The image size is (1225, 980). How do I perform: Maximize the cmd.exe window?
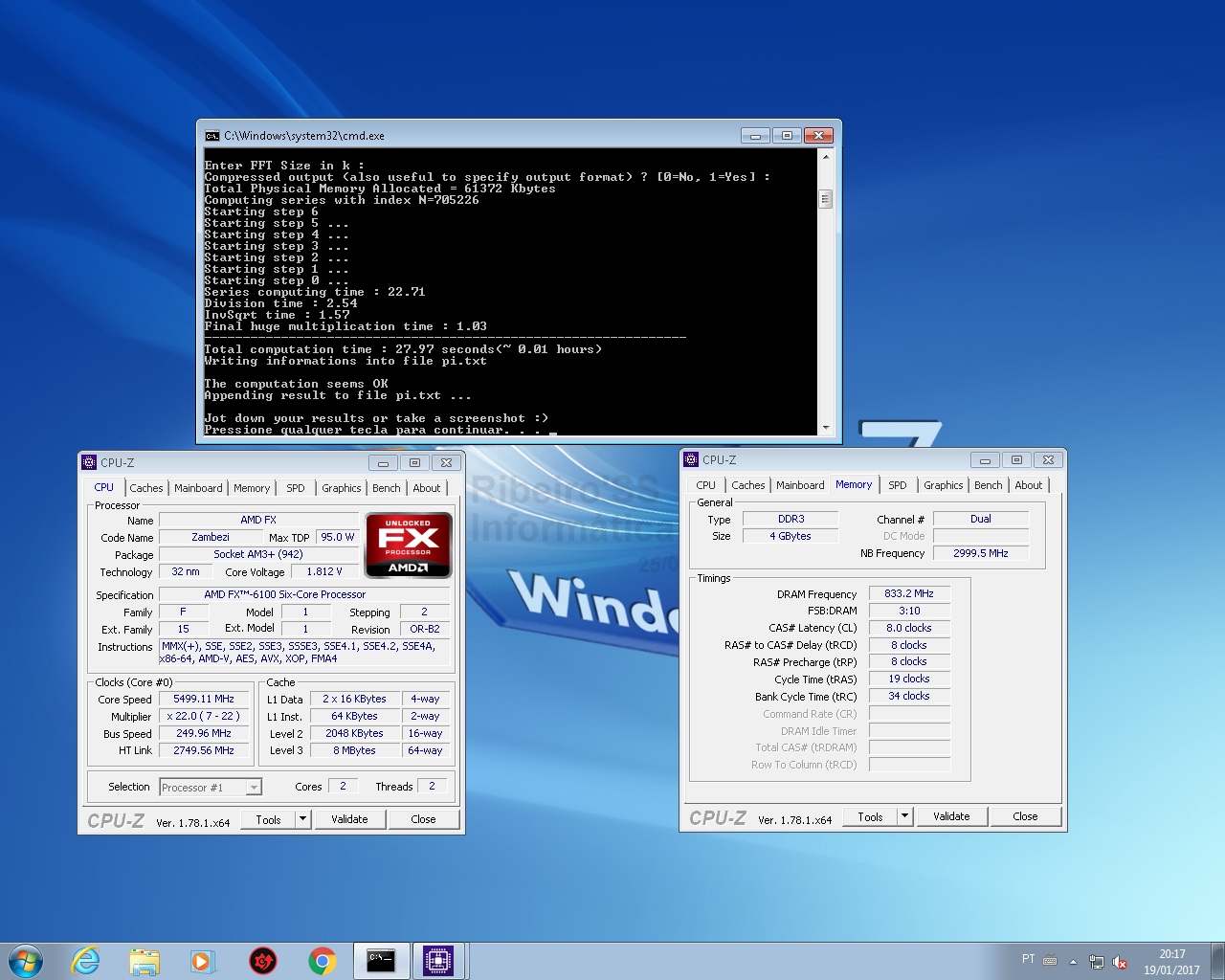tap(787, 136)
